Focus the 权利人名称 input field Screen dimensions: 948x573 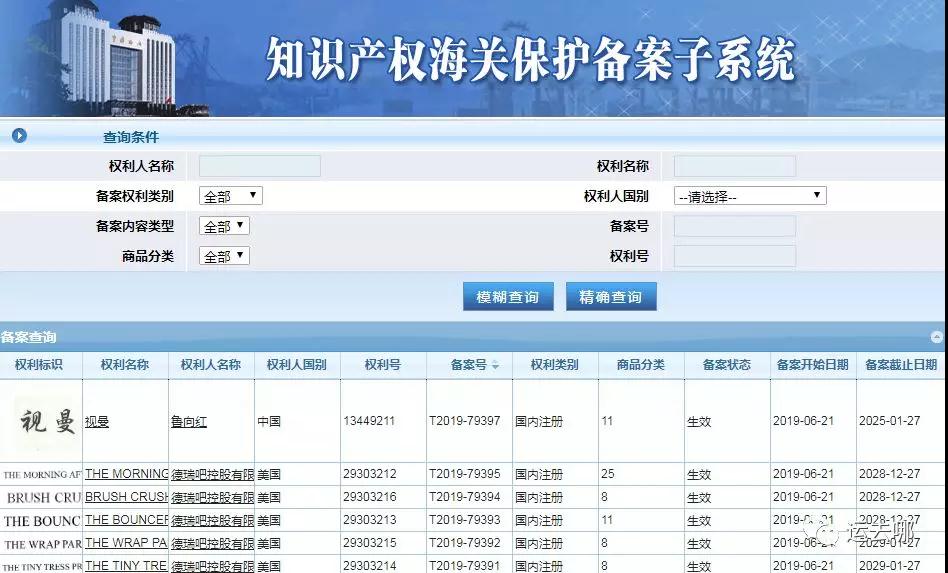259,166
